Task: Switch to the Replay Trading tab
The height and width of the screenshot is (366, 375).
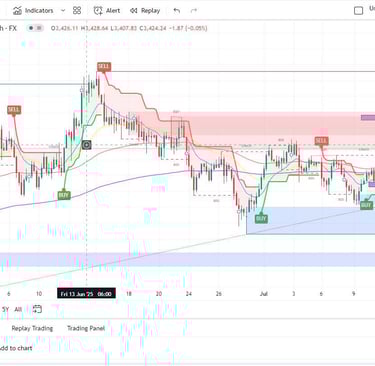Action: point(32,328)
